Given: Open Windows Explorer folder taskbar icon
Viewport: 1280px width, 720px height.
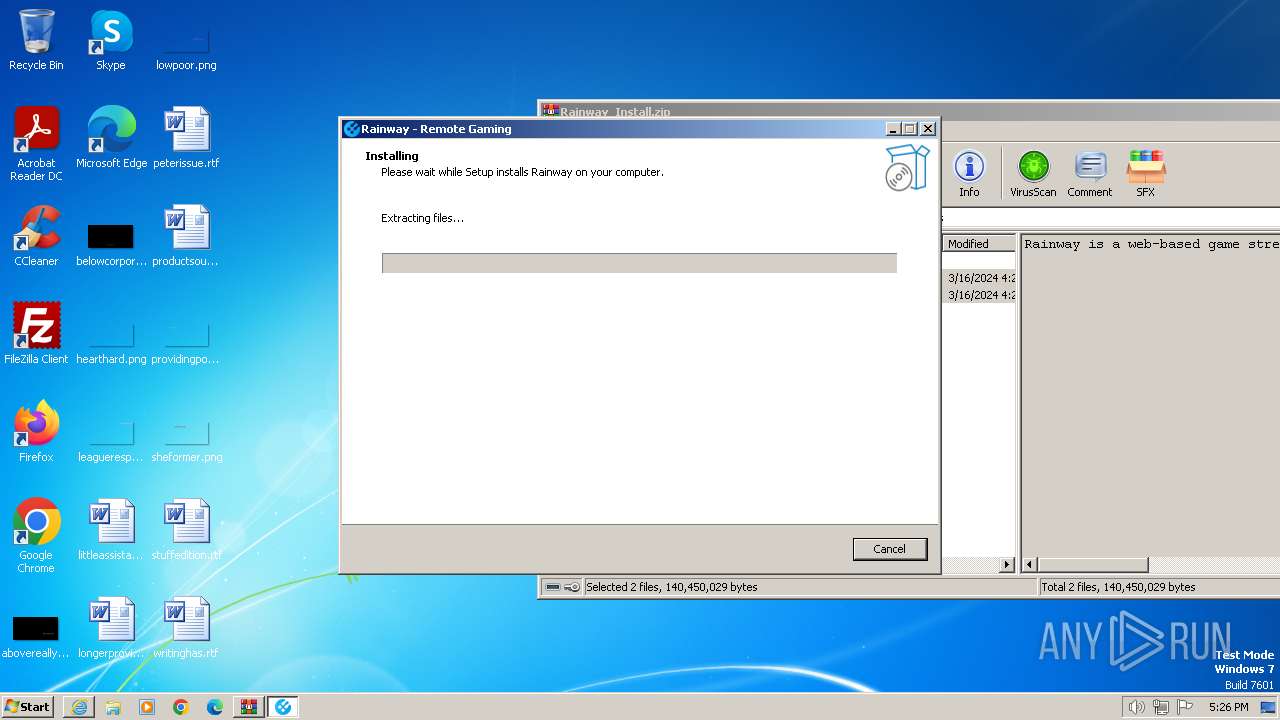Looking at the screenshot, I should (x=113, y=707).
